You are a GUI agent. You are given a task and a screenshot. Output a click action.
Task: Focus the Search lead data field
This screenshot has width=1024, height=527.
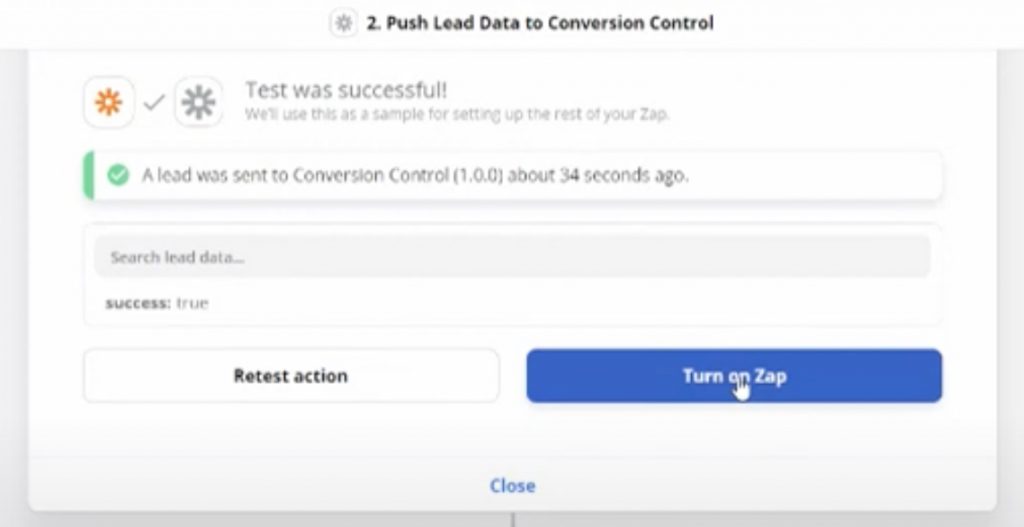(x=512, y=257)
